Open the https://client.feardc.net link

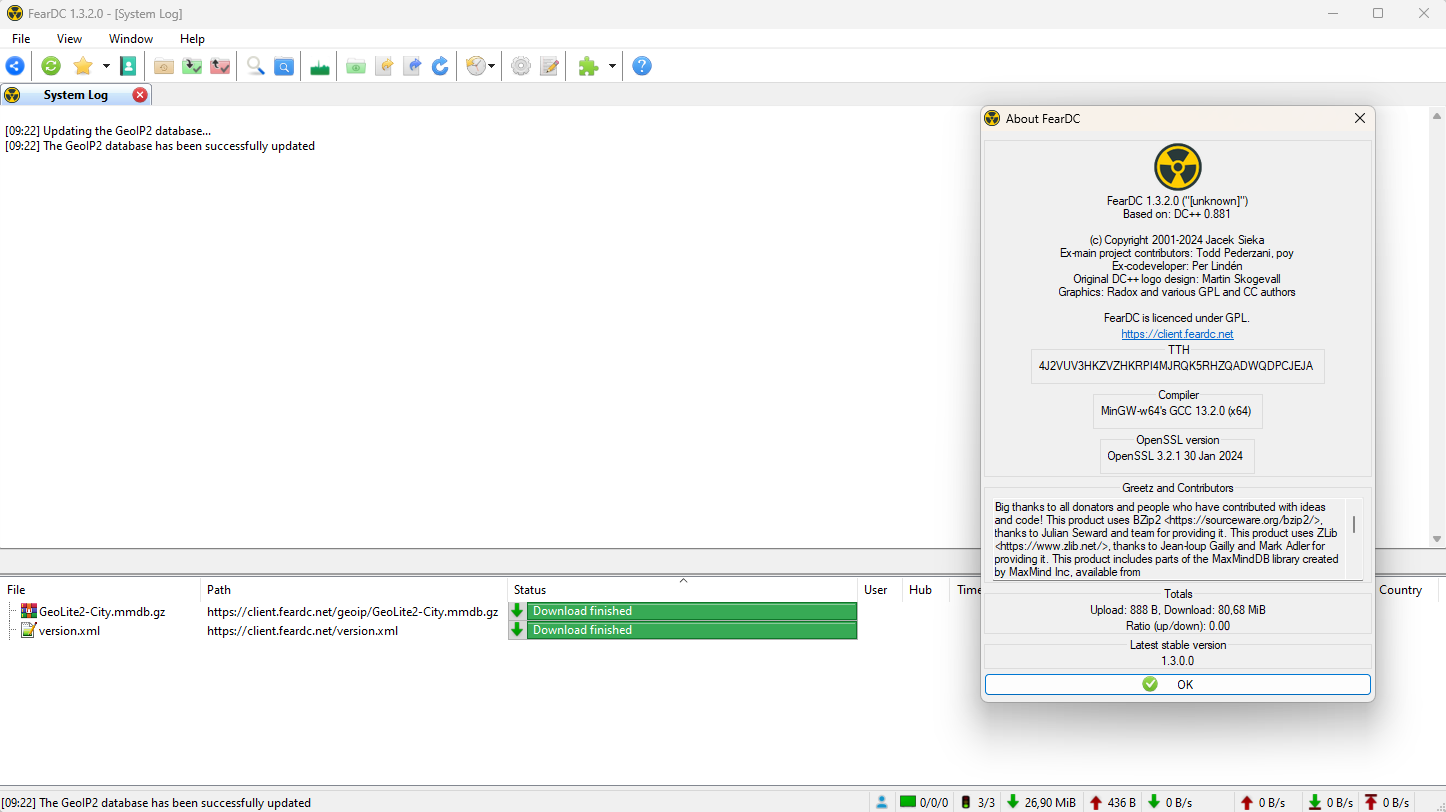tap(1177, 334)
